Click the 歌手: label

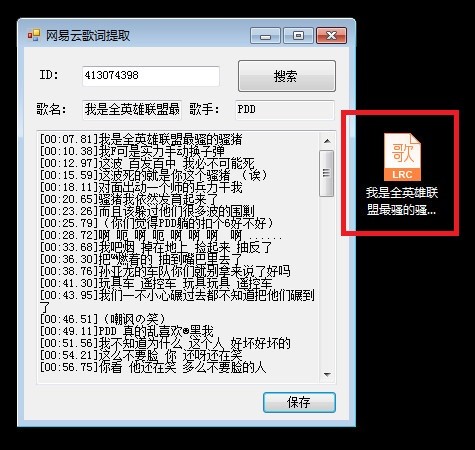pyautogui.click(x=205, y=109)
